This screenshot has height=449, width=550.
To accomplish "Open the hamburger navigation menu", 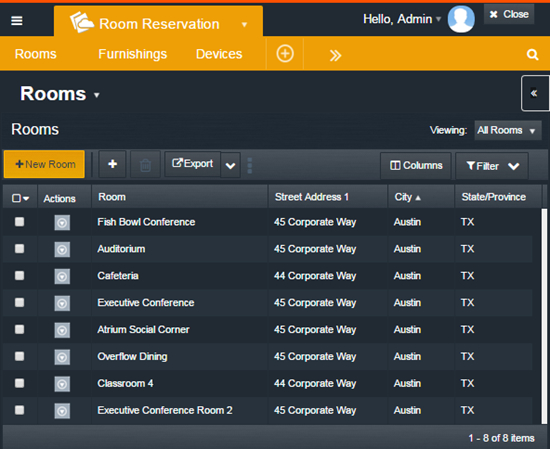I will click(x=17, y=21).
